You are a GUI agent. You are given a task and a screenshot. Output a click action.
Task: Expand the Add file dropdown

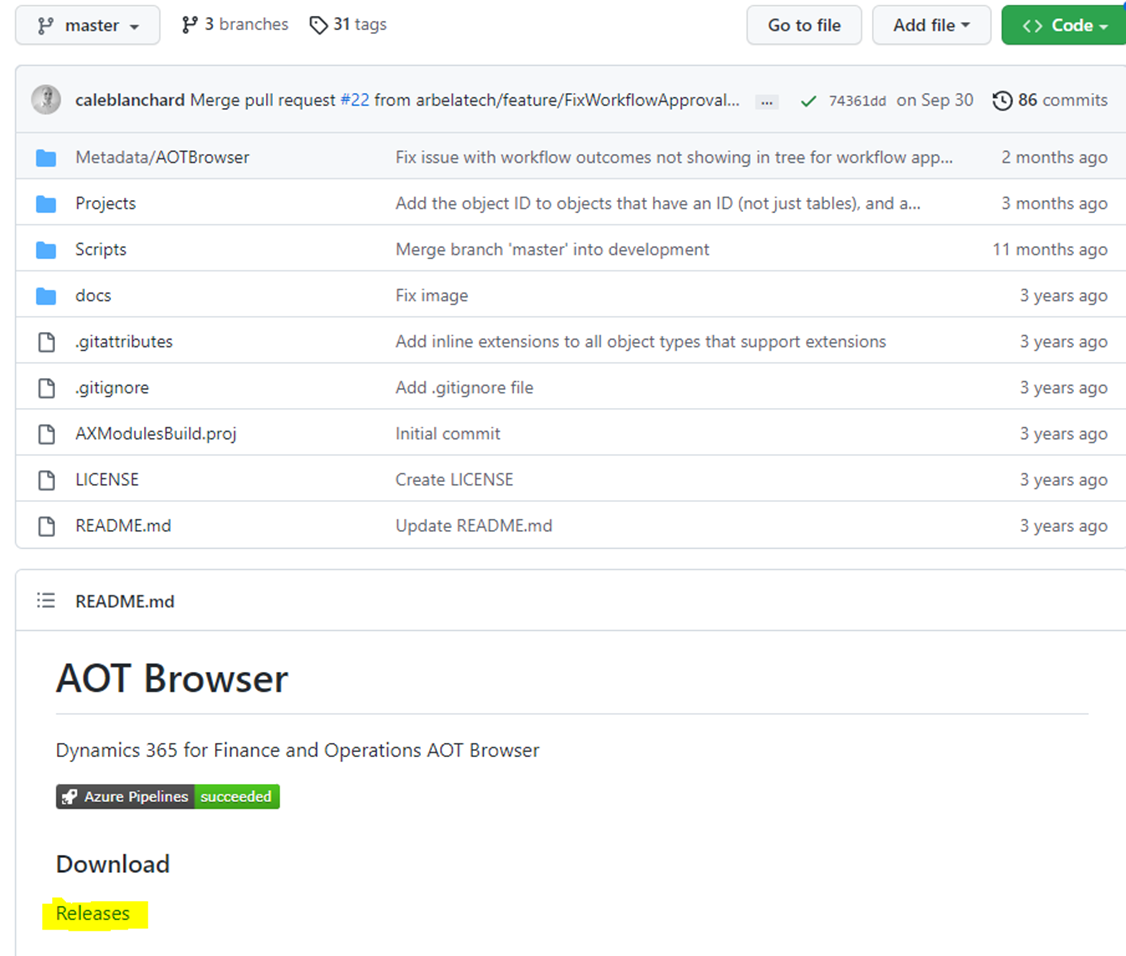[x=931, y=25]
